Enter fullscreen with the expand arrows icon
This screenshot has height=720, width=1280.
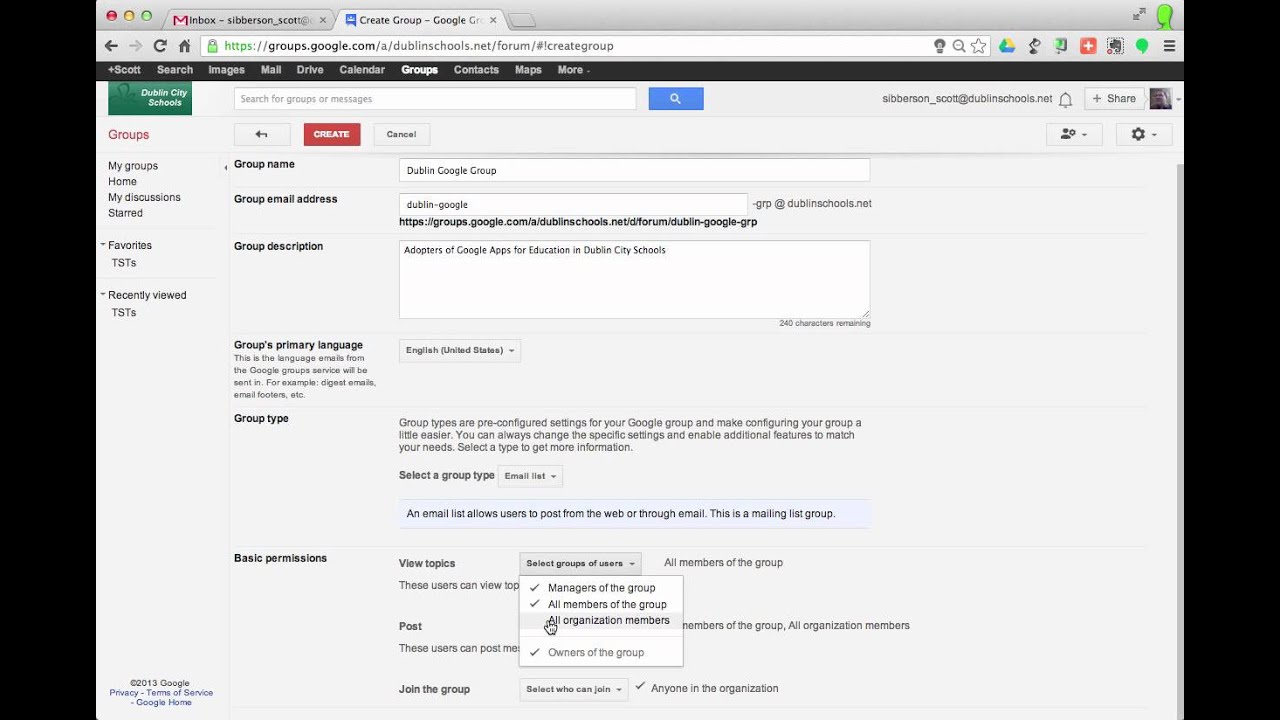point(1139,15)
